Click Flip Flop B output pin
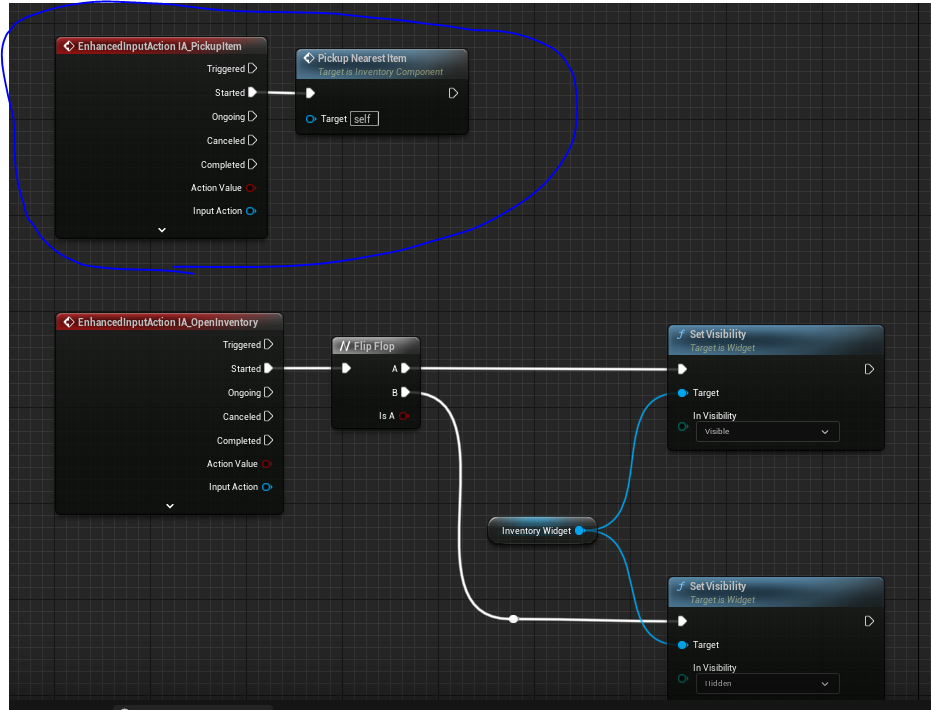931x710 pixels. (406, 392)
